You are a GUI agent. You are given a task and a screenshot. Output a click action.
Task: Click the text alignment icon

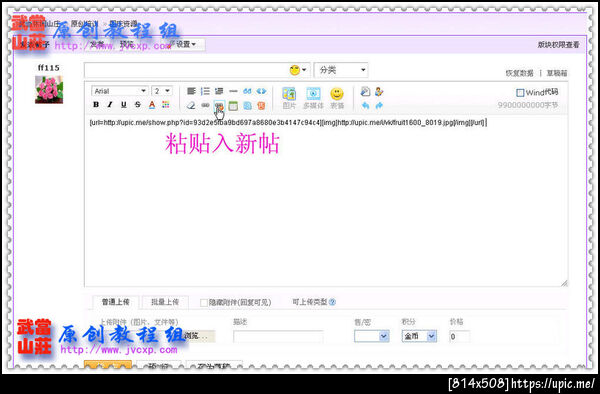[191, 91]
